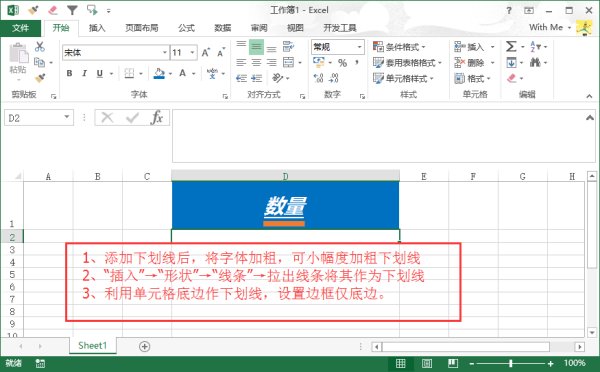Click the Name Box showing D2

pos(38,118)
